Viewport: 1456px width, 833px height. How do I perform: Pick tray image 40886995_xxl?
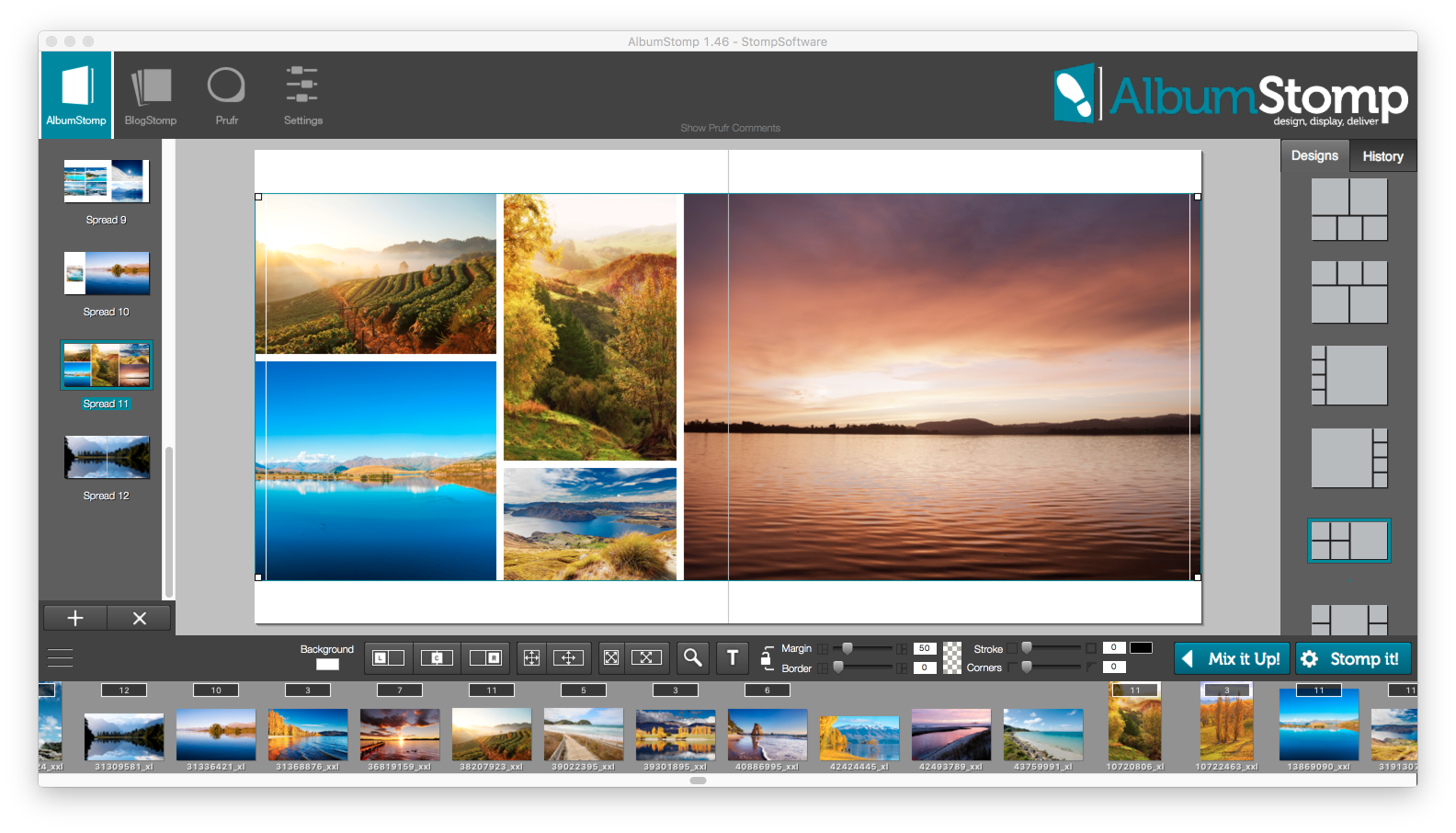[768, 735]
